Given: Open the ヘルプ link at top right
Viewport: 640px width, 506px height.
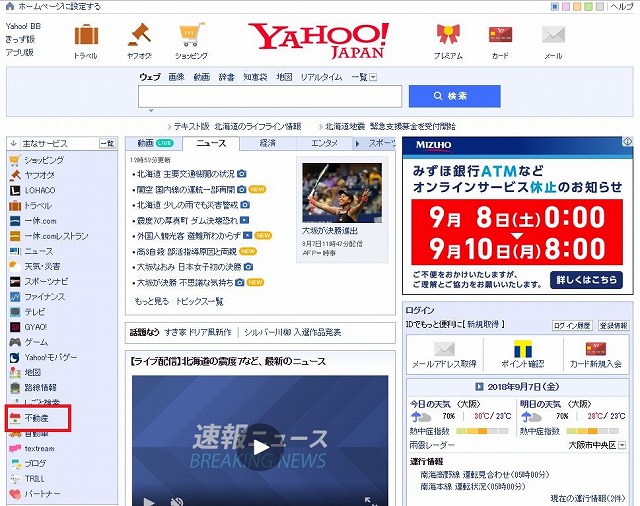Looking at the screenshot, I should (x=621, y=6).
